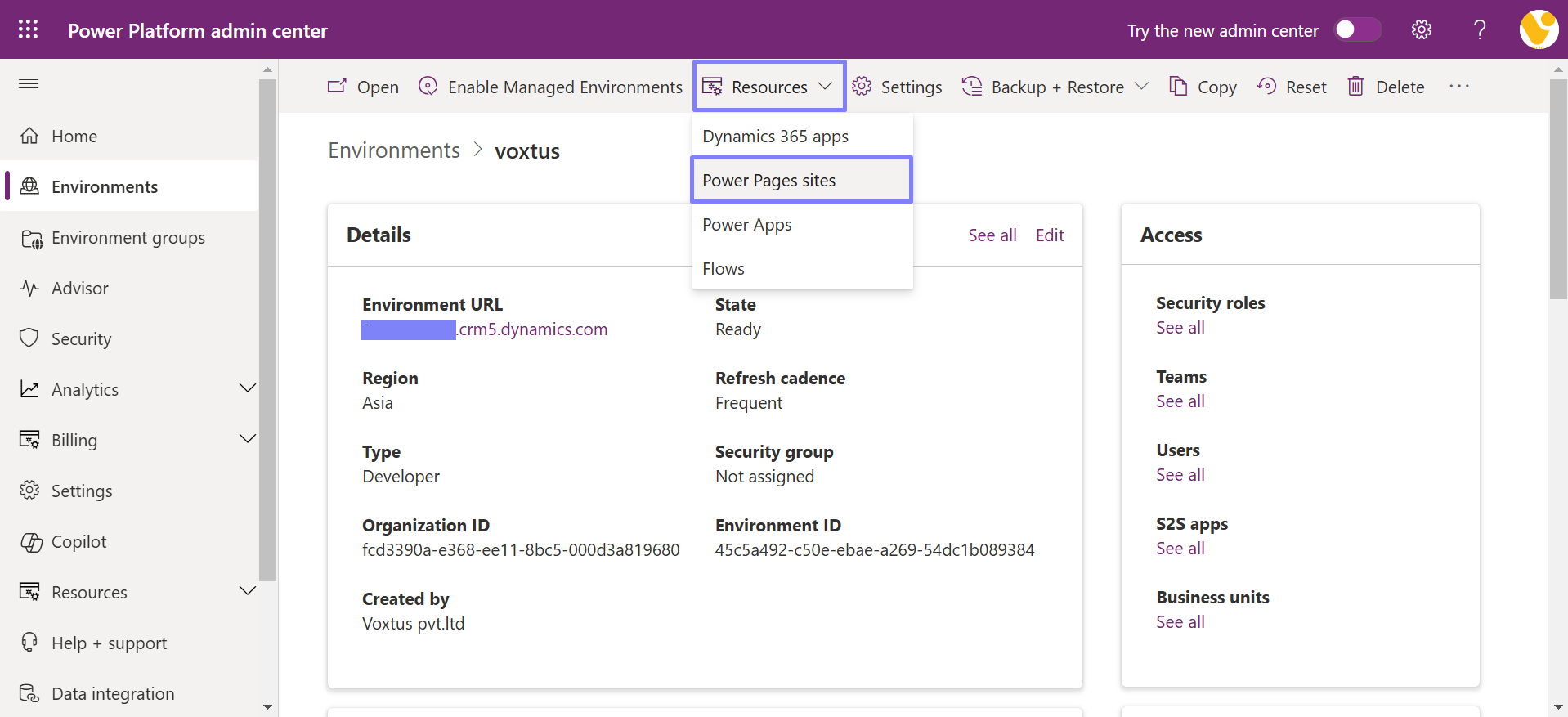Click Environments in the breadcrumb

coord(394,150)
